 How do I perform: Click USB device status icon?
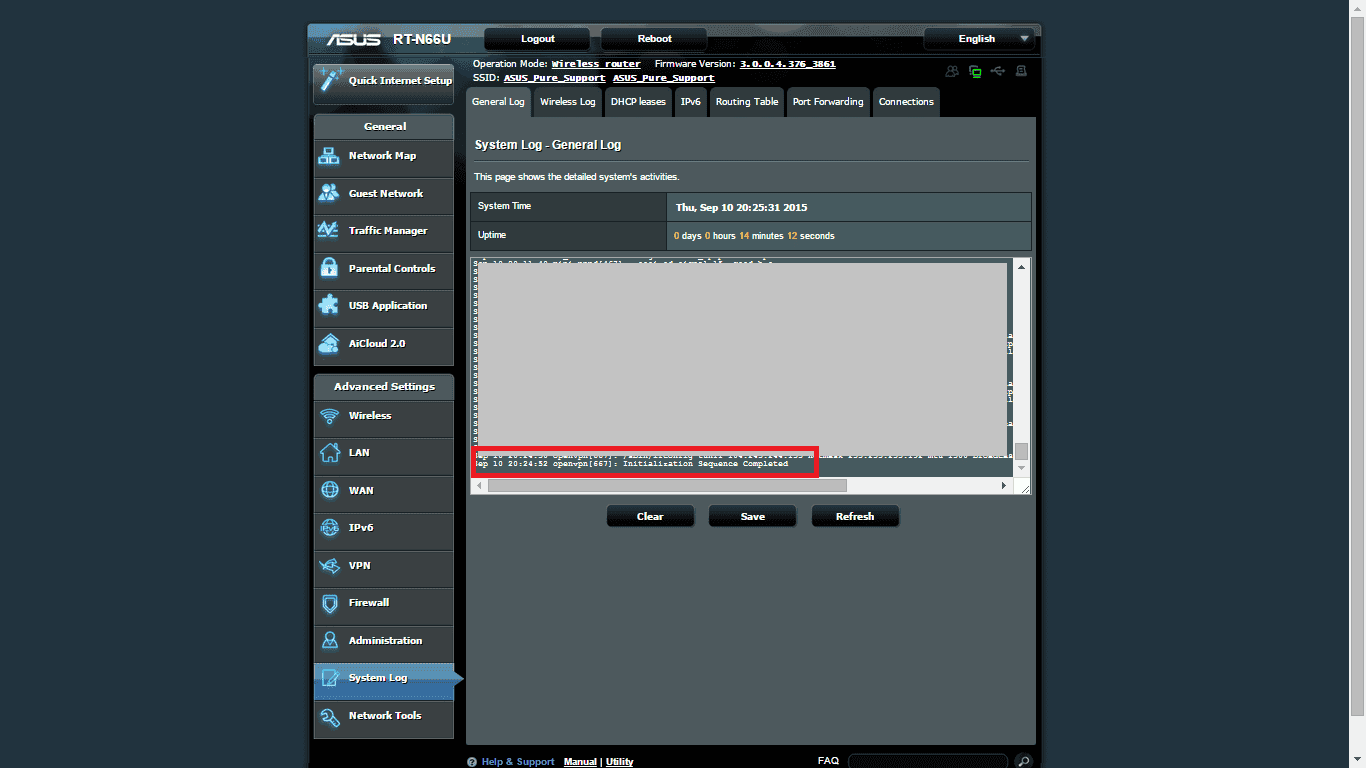[x=998, y=71]
